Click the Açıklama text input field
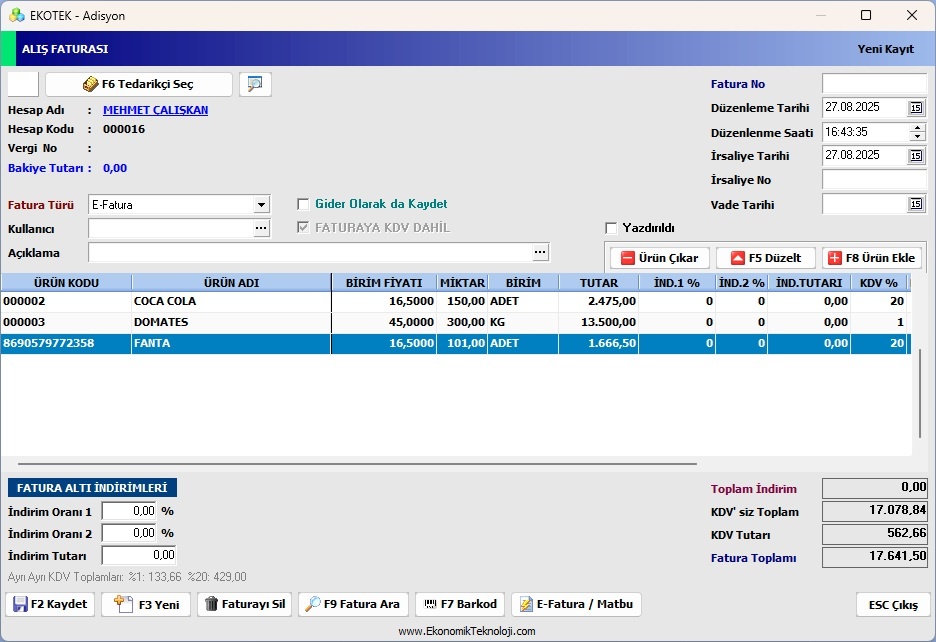The height and width of the screenshot is (642, 936). click(x=310, y=253)
